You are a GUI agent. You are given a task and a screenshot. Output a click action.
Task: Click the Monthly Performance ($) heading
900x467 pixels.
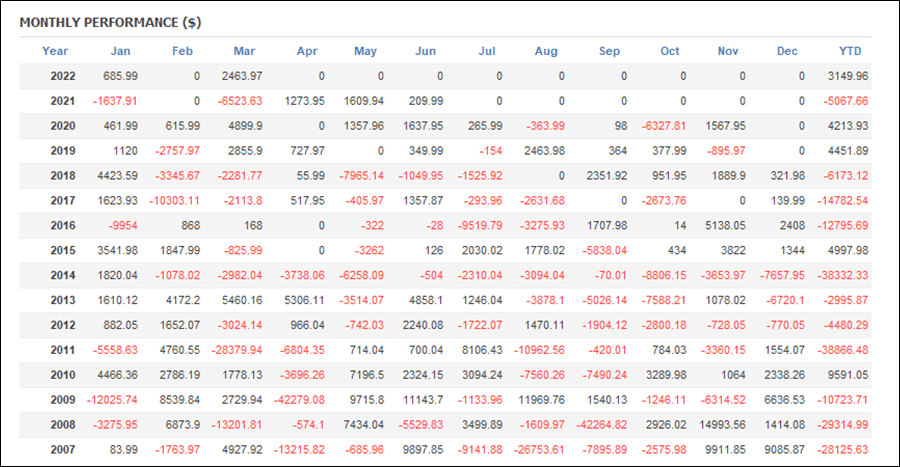point(110,22)
